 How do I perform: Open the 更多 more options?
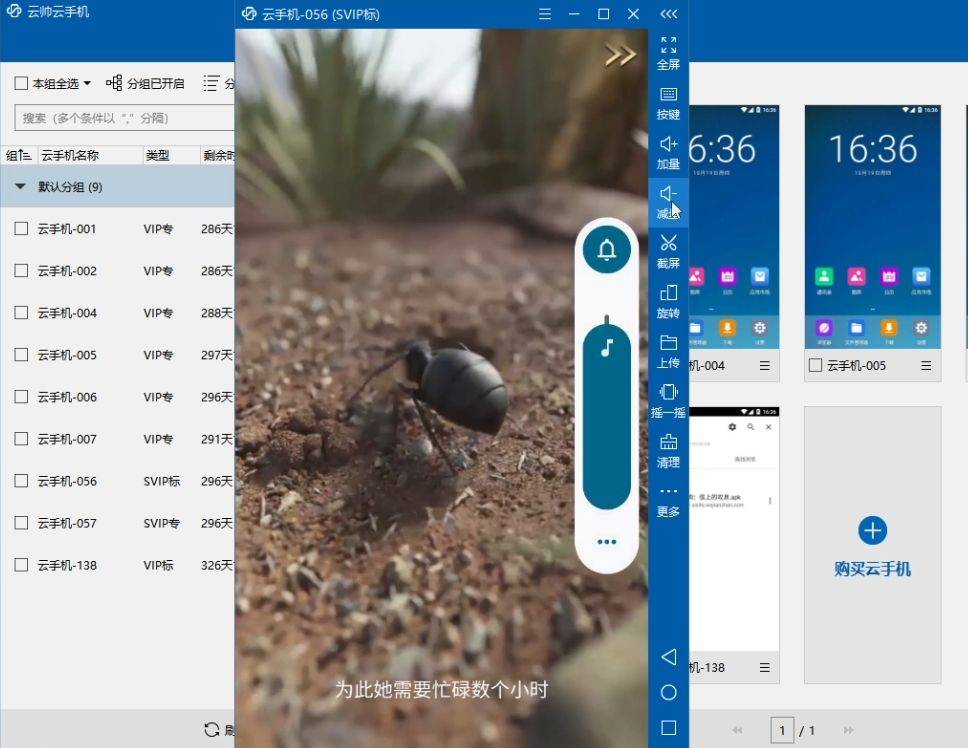coord(668,501)
